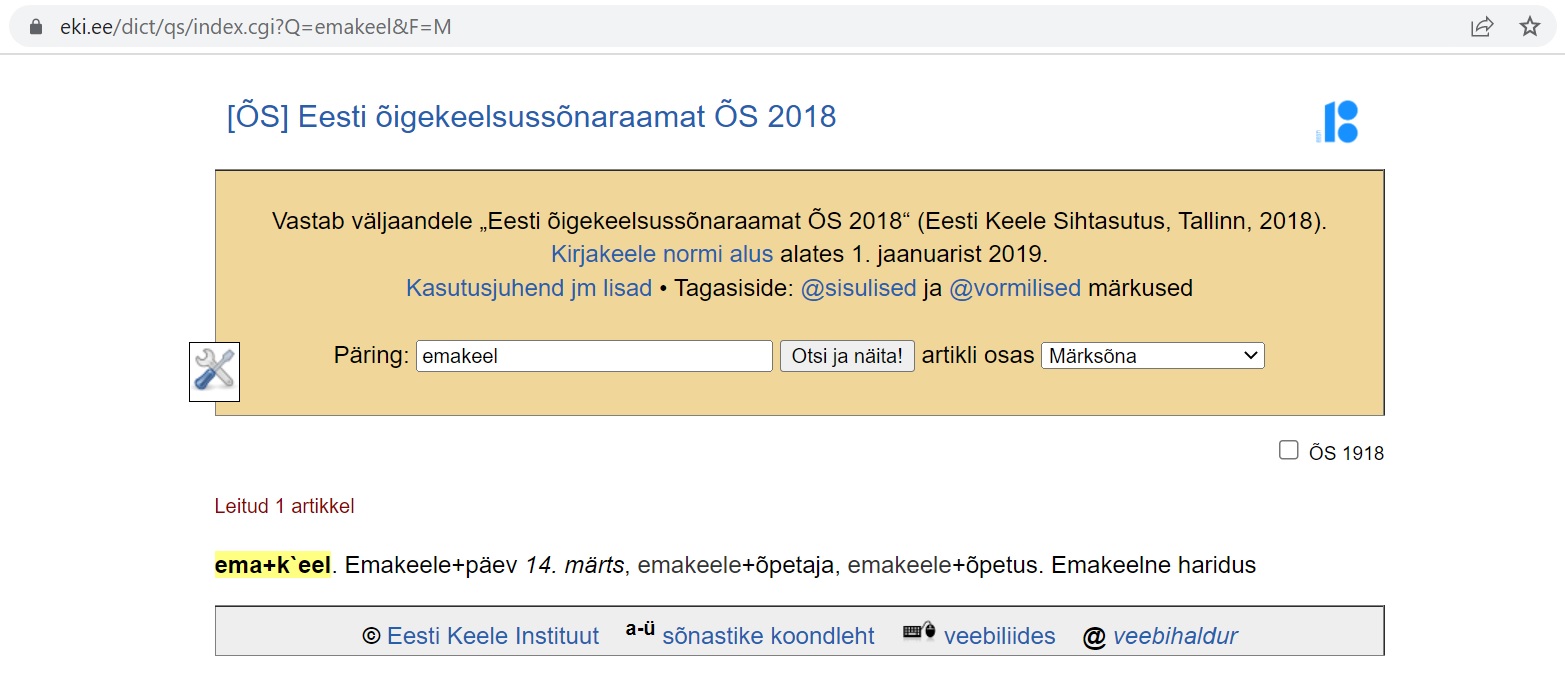Click the @ icon next to veebihaldur

coord(1096,636)
